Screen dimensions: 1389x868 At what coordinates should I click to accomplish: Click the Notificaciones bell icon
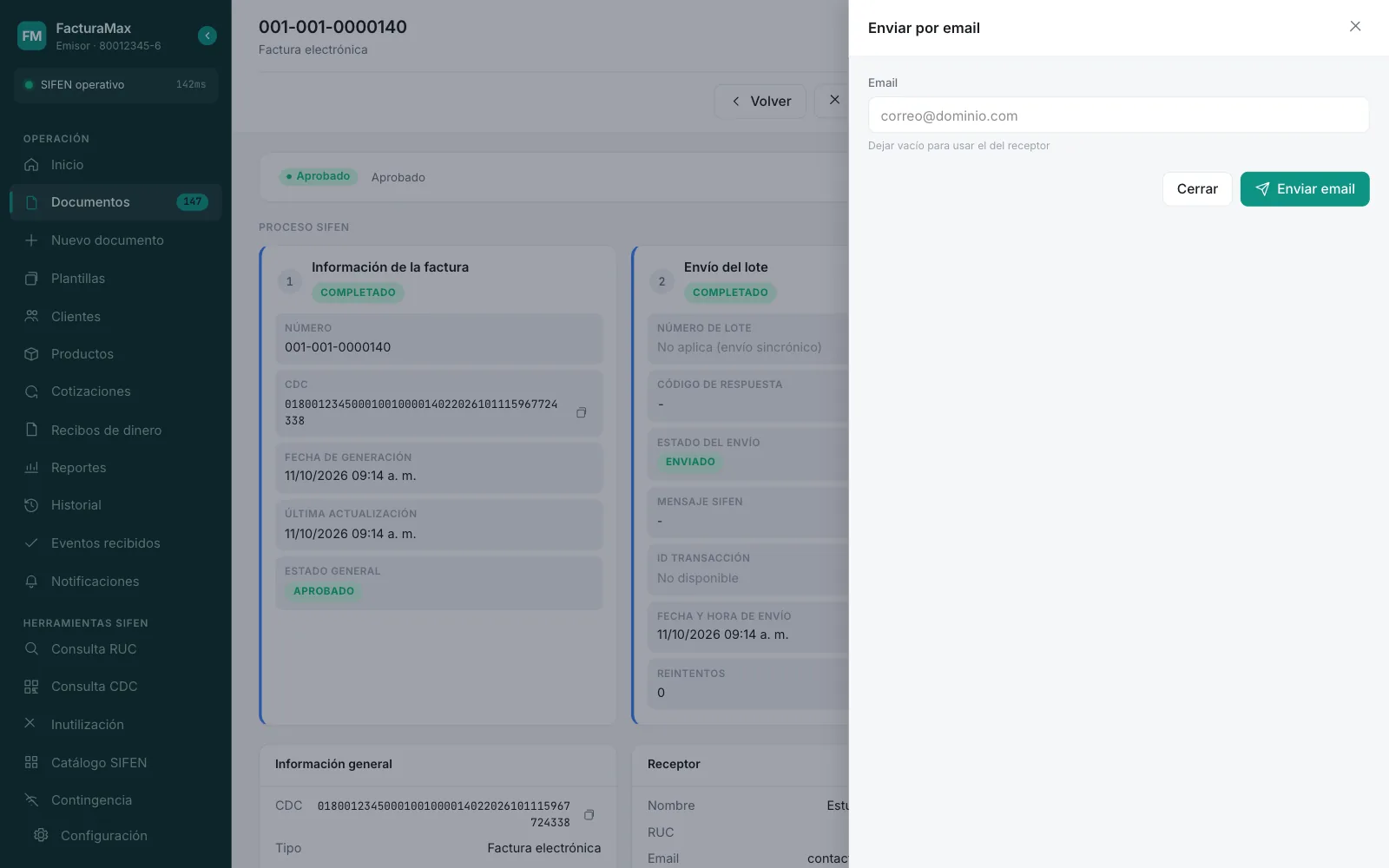tap(31, 582)
